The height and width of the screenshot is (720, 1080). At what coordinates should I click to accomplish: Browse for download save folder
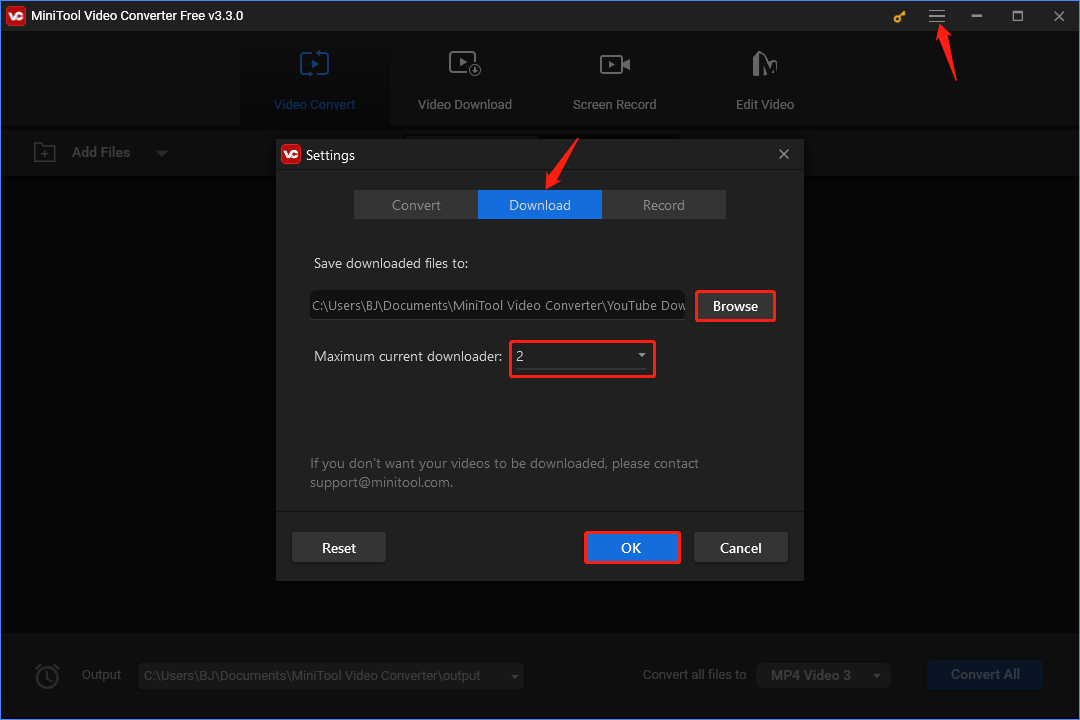tap(735, 306)
